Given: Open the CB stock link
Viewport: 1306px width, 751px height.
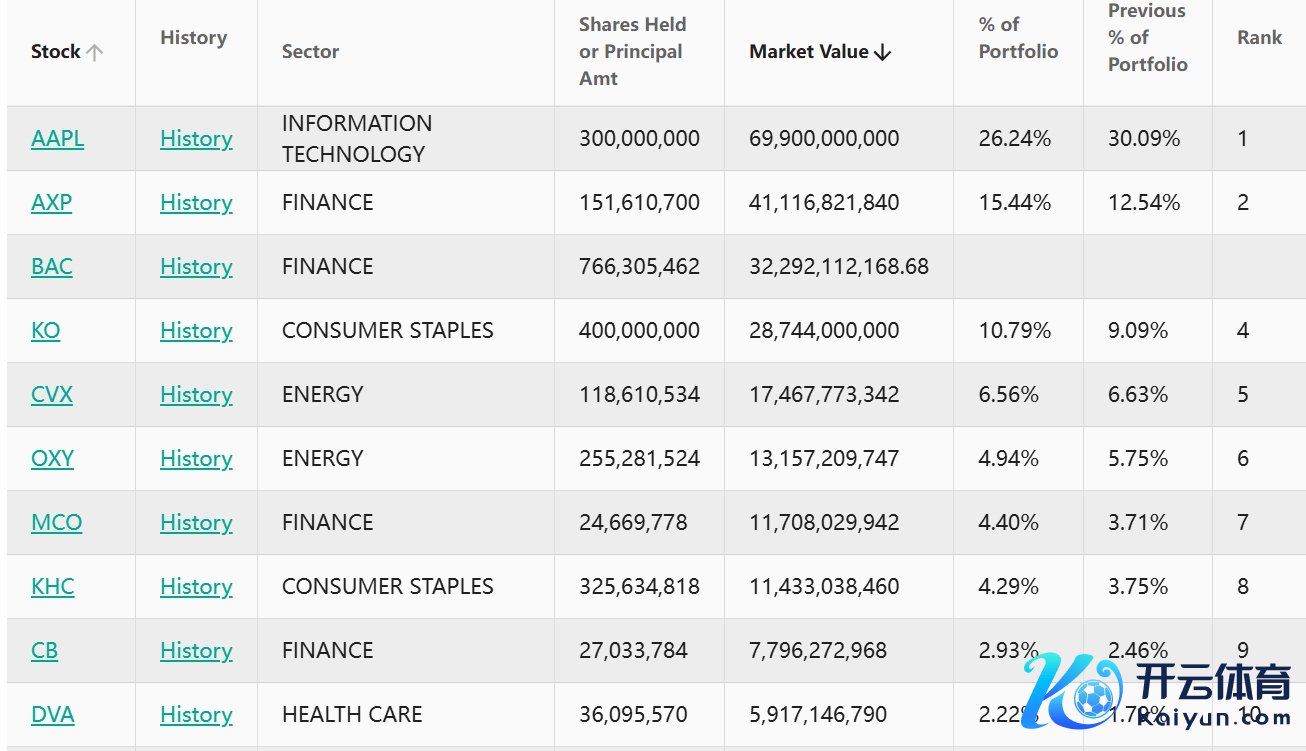Looking at the screenshot, I should tap(44, 651).
